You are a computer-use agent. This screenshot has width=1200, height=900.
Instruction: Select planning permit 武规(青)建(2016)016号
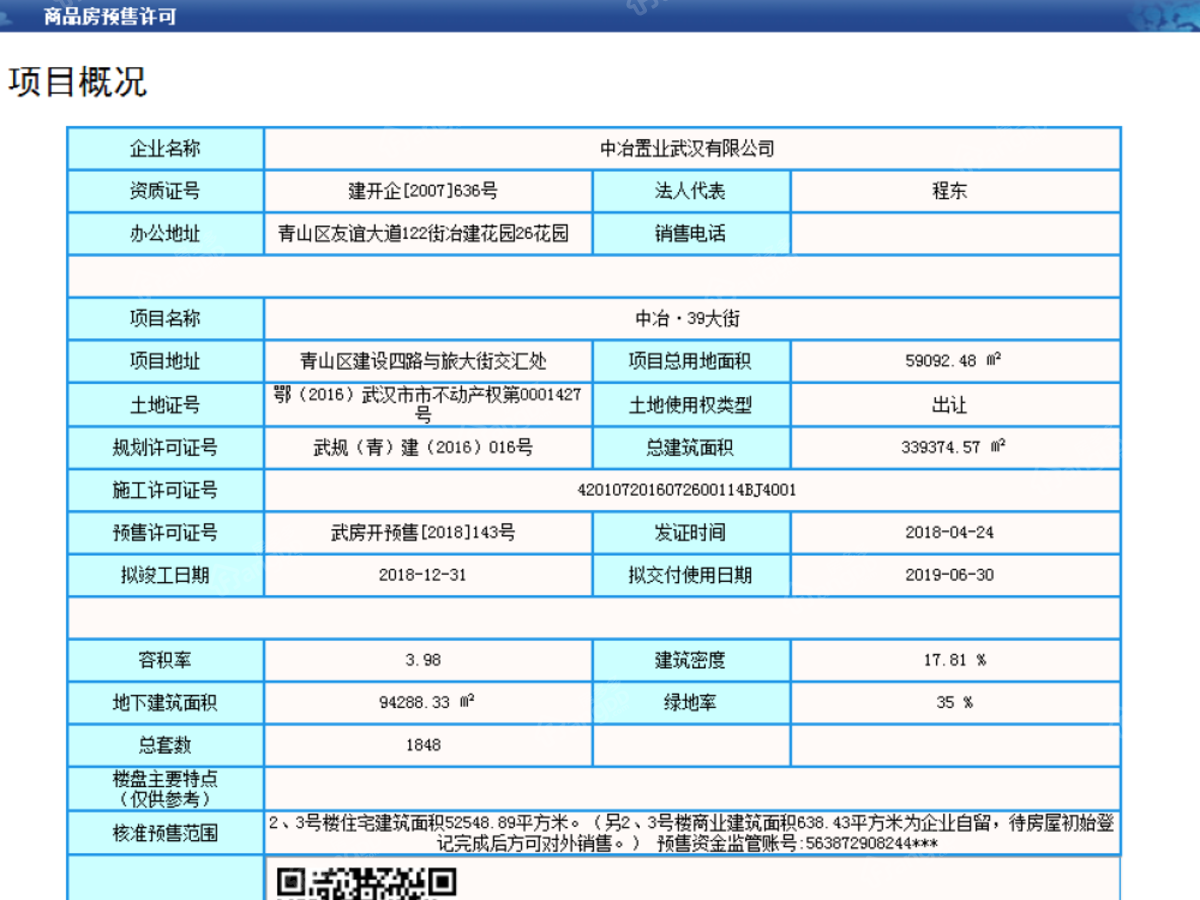click(423, 447)
